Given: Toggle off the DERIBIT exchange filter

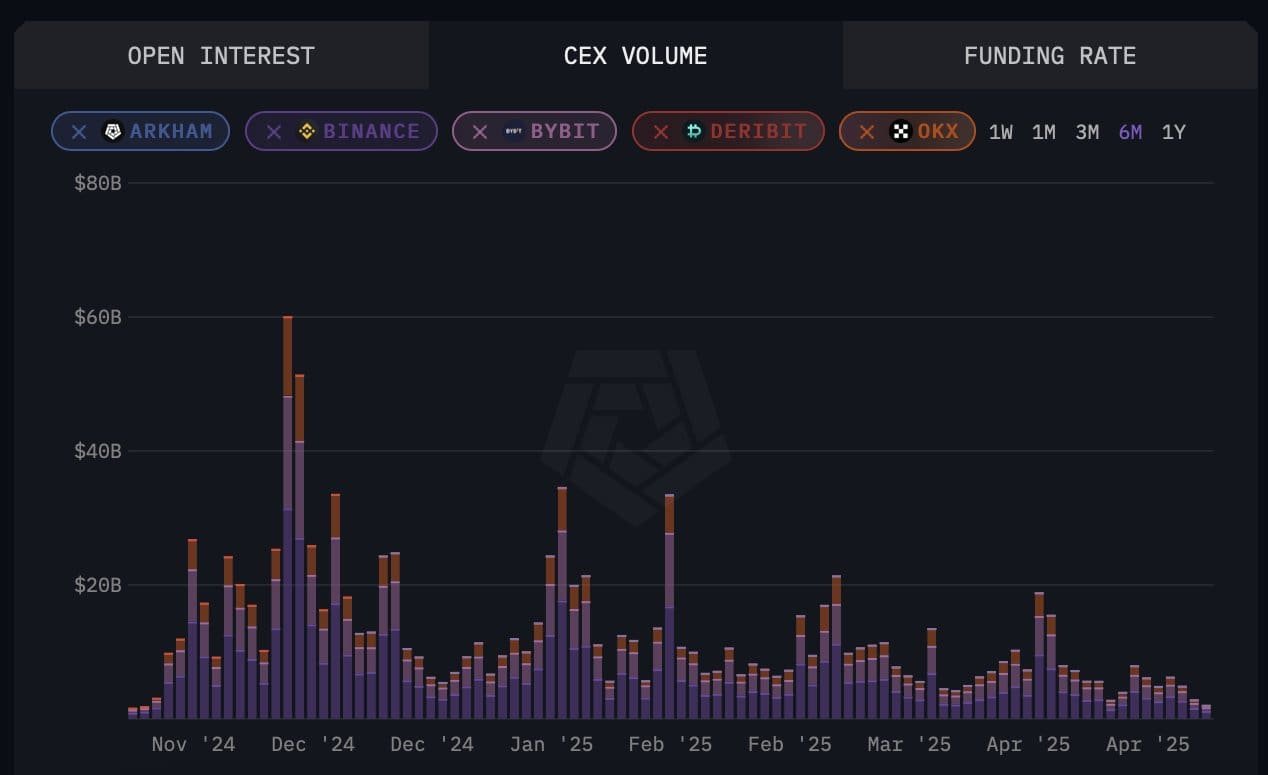Looking at the screenshot, I should click(x=661, y=131).
